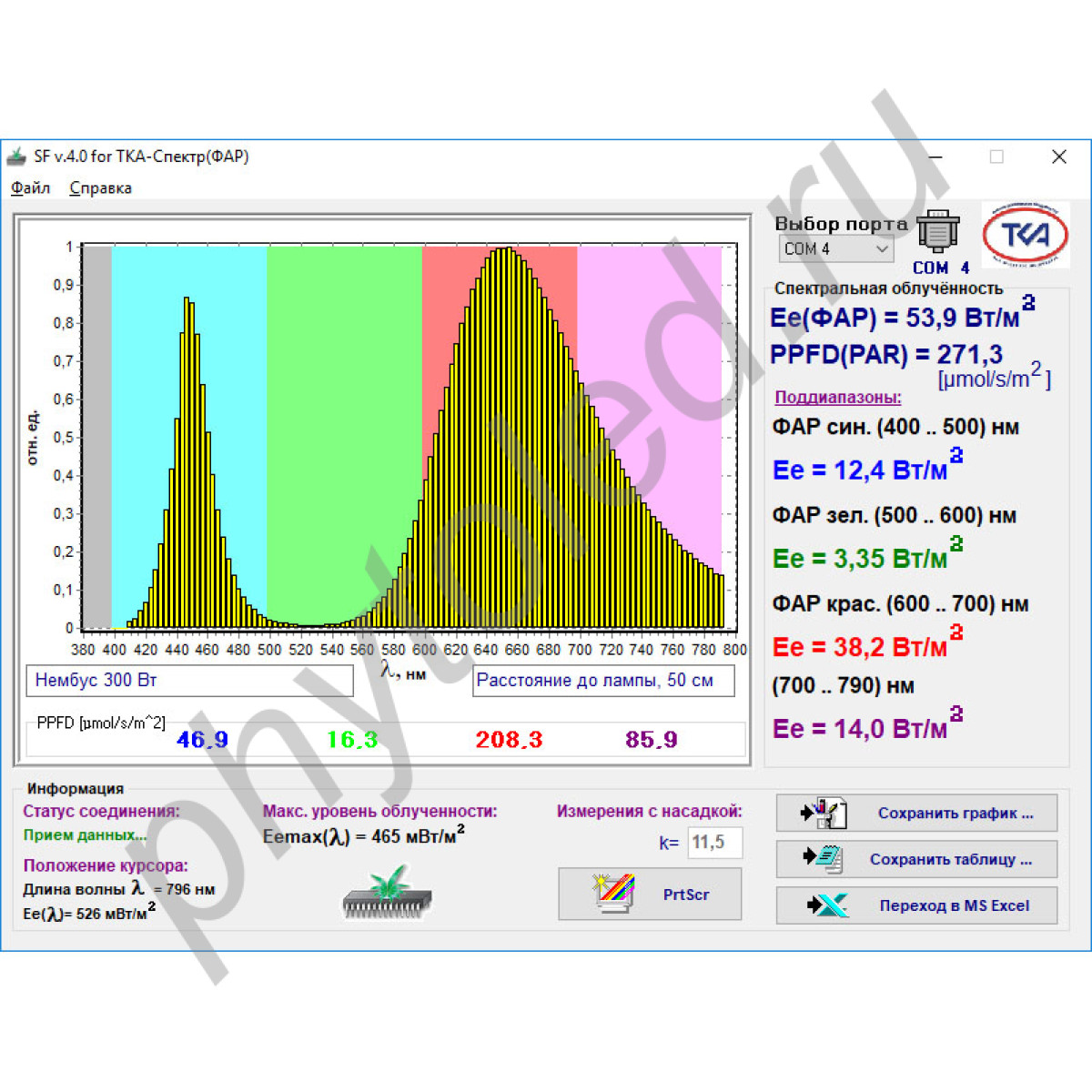Click the COM port connector icon
The height and width of the screenshot is (1092, 1092).
937,232
